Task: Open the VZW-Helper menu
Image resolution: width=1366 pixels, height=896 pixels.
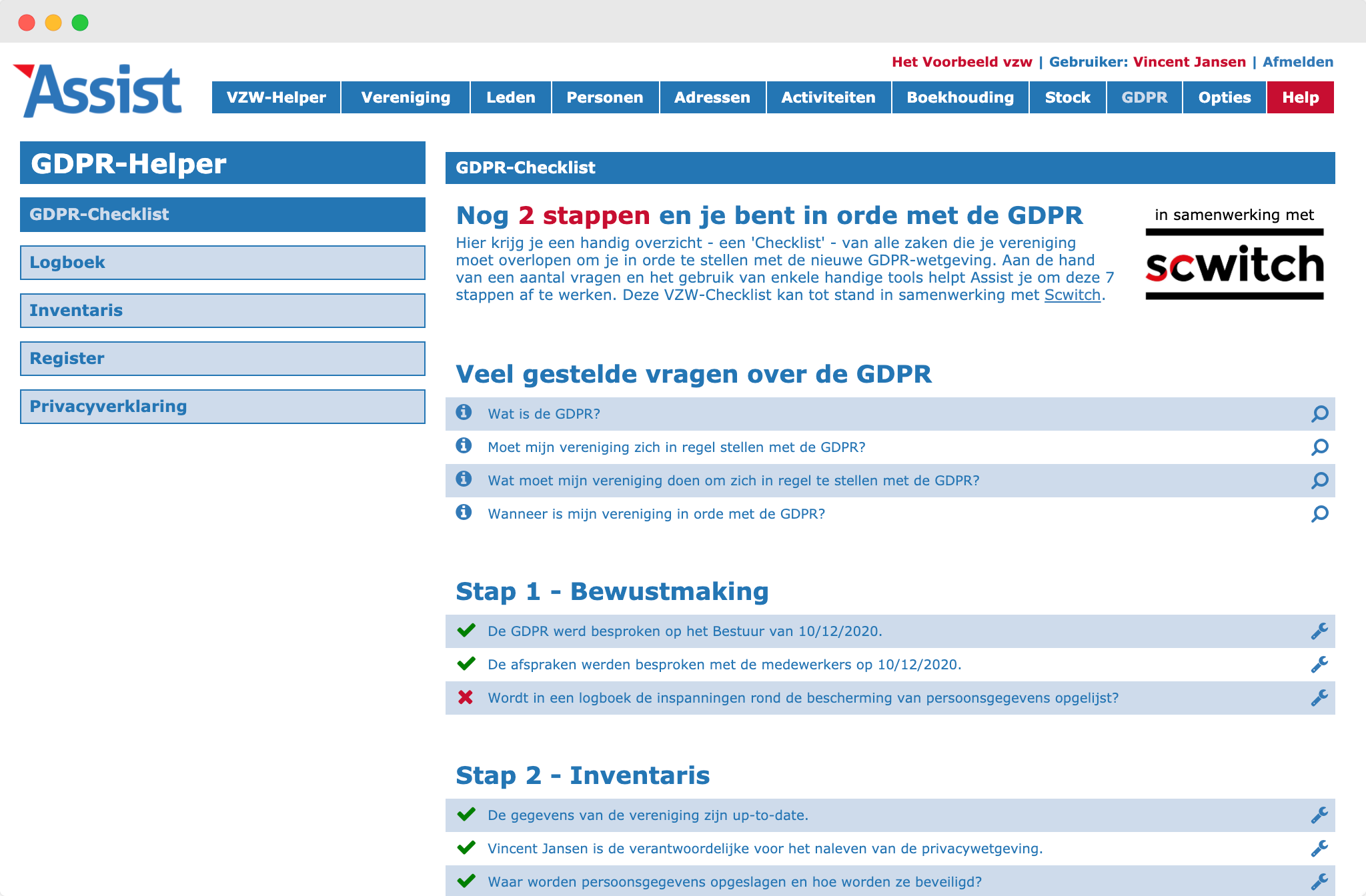Action: tap(276, 97)
